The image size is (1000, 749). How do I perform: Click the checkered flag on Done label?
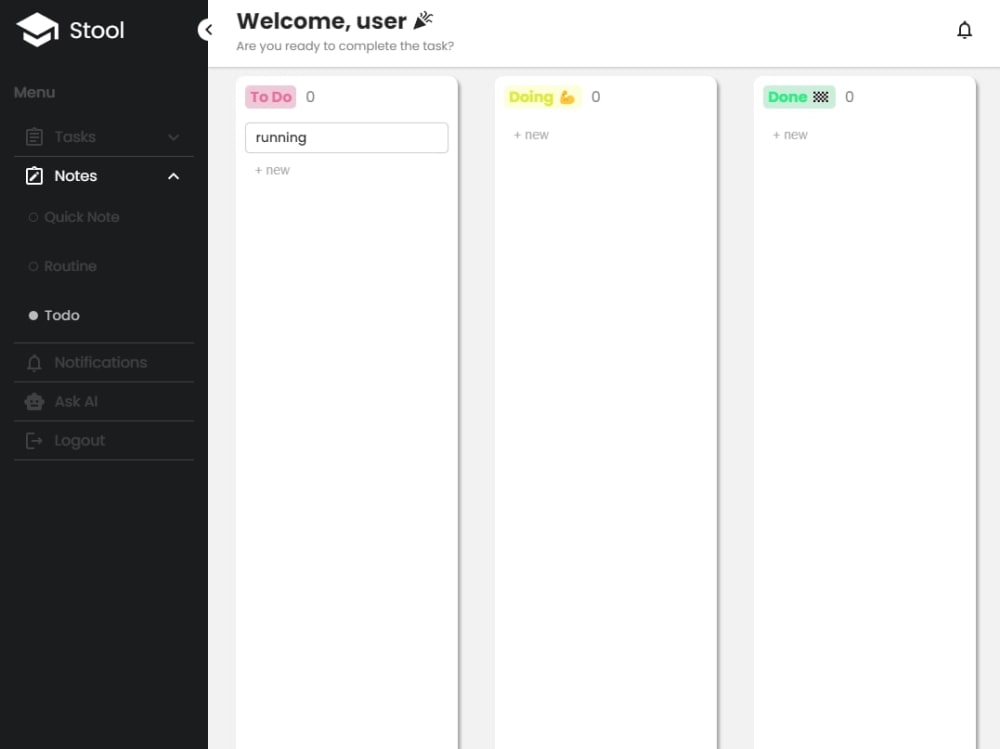point(821,97)
